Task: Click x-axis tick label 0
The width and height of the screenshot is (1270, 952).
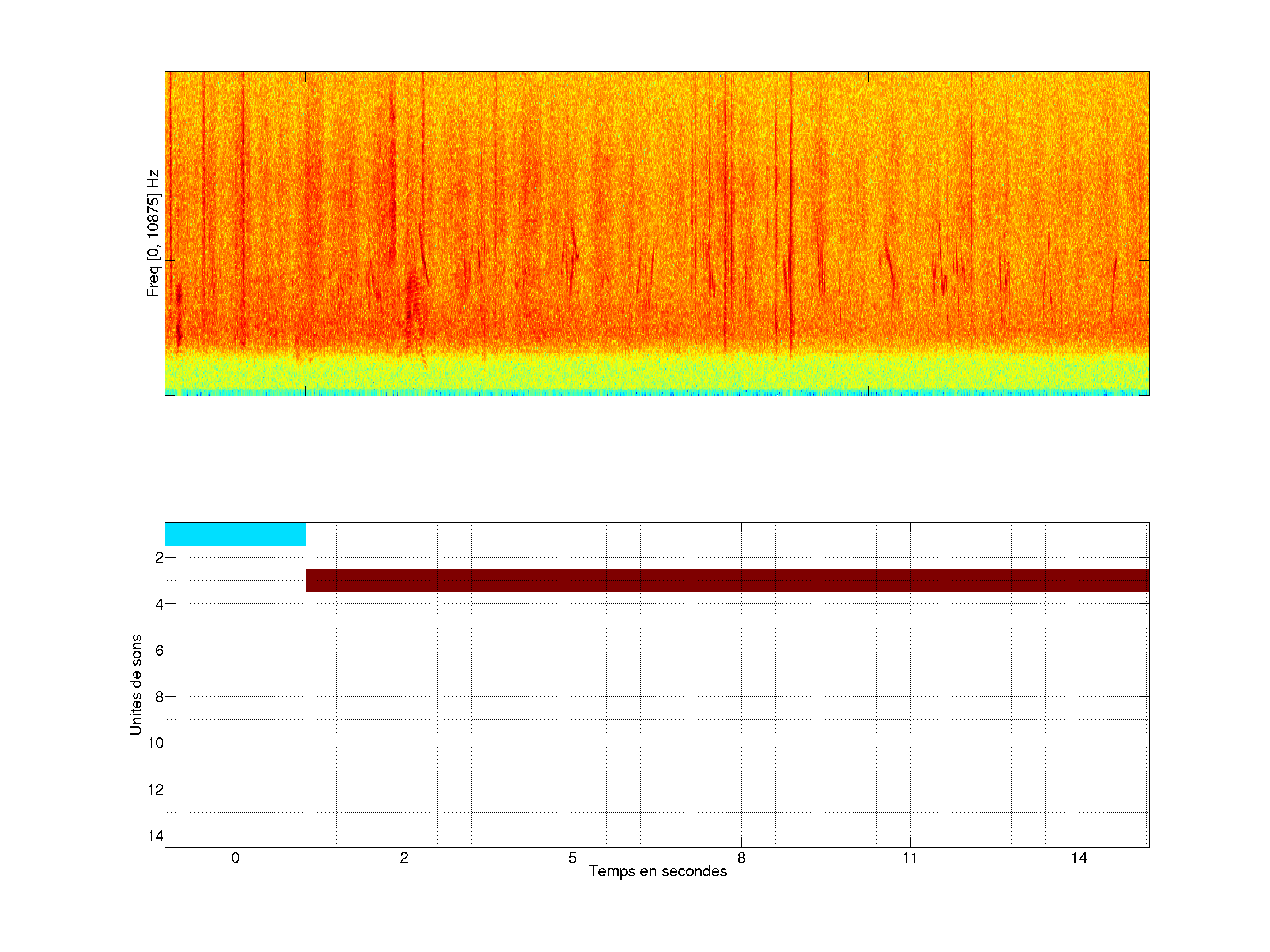Action: pos(235,858)
